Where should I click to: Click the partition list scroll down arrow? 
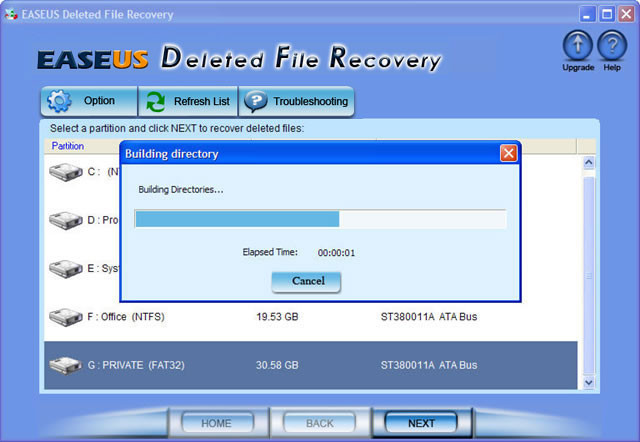click(589, 382)
